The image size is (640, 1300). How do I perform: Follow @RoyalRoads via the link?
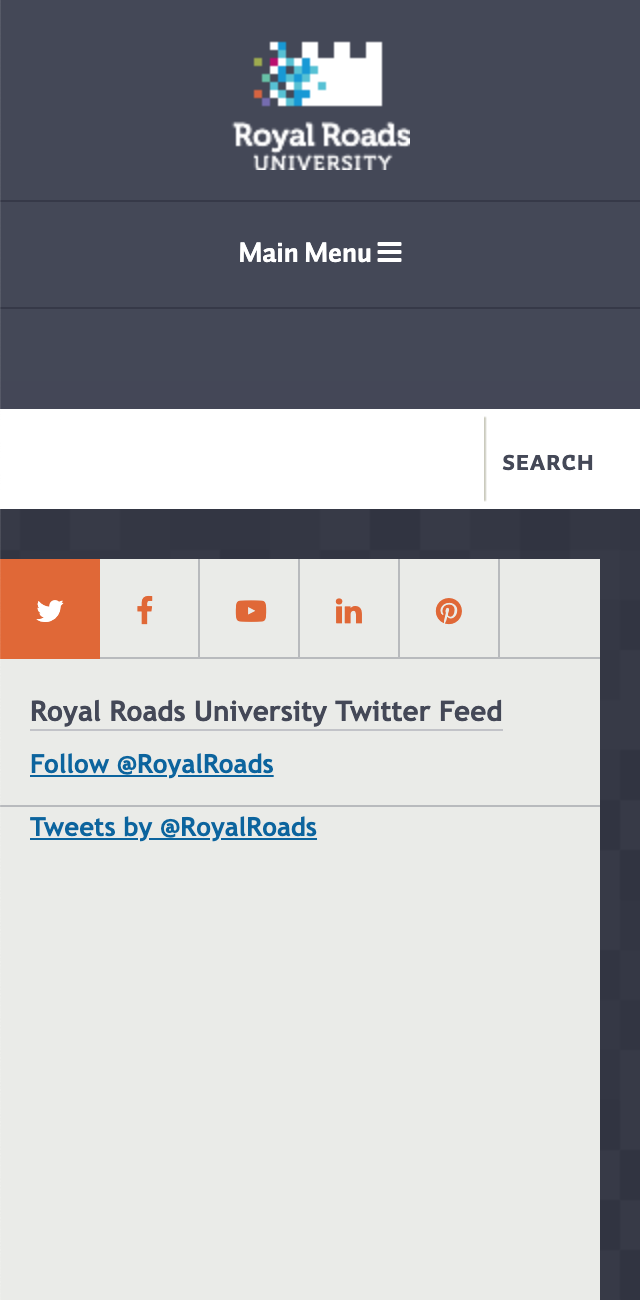point(152,764)
